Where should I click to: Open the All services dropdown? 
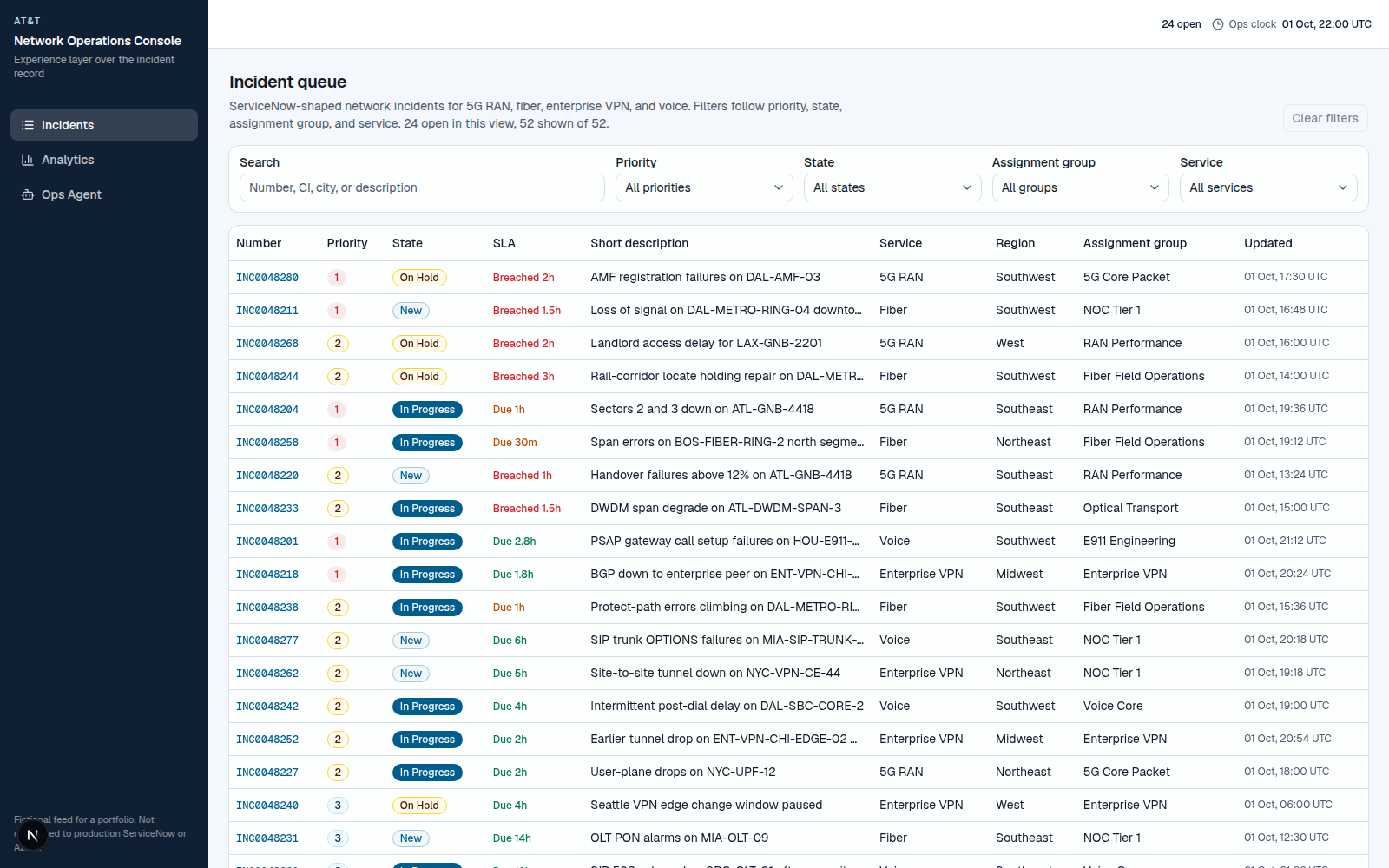pyautogui.click(x=1268, y=187)
